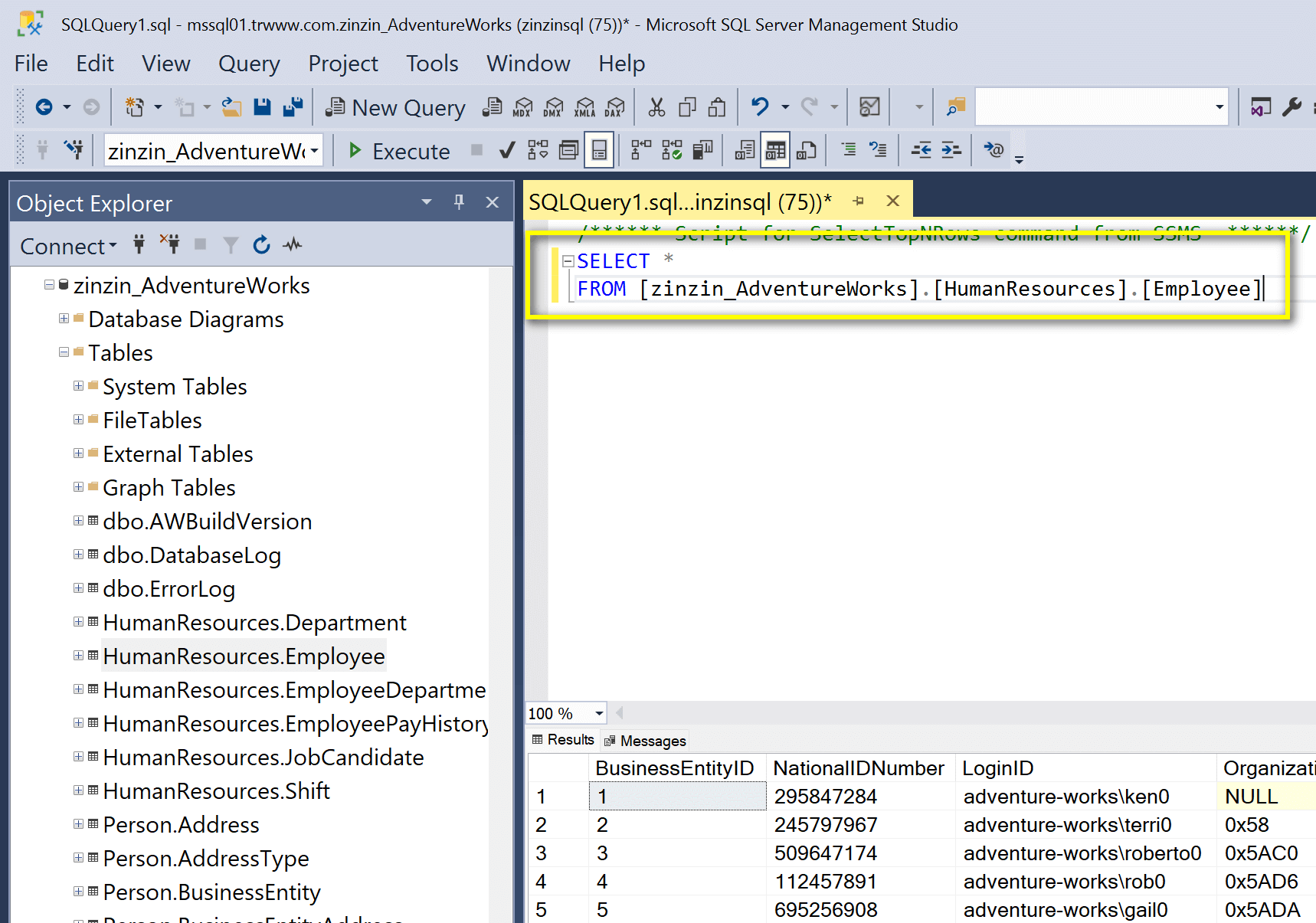Click Object Explorer disconnect icon
The height and width of the screenshot is (923, 1316).
(x=170, y=244)
